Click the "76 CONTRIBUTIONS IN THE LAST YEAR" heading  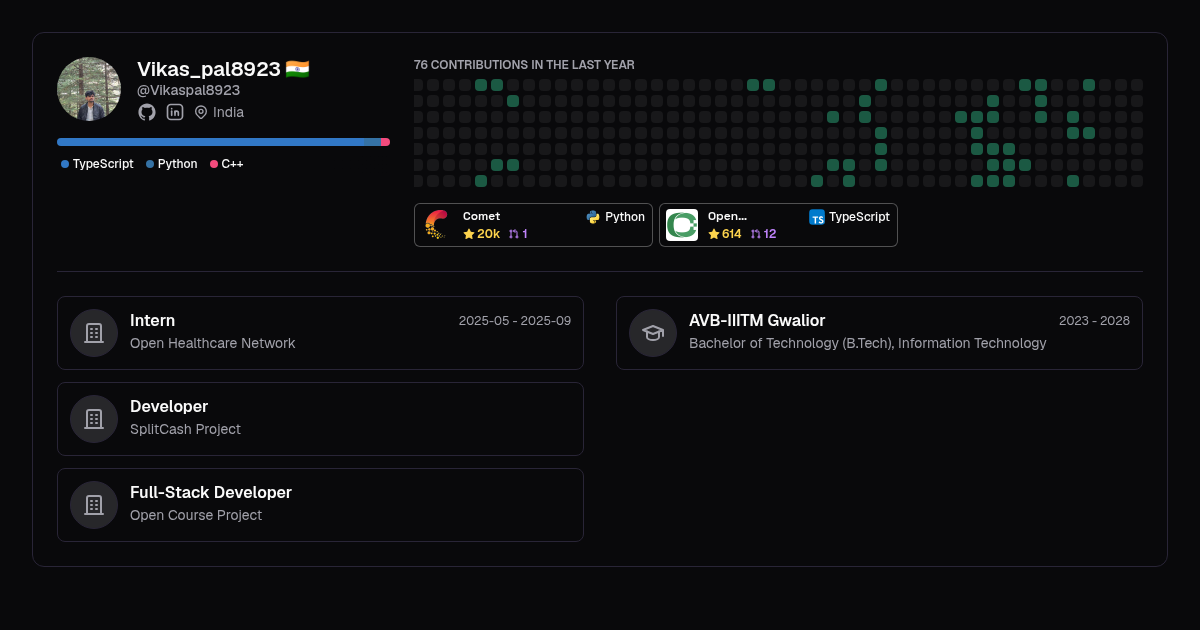(x=524, y=65)
